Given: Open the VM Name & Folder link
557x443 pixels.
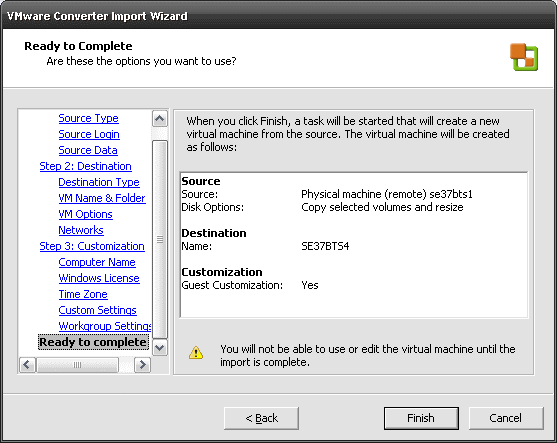Looking at the screenshot, I should tap(102, 198).
